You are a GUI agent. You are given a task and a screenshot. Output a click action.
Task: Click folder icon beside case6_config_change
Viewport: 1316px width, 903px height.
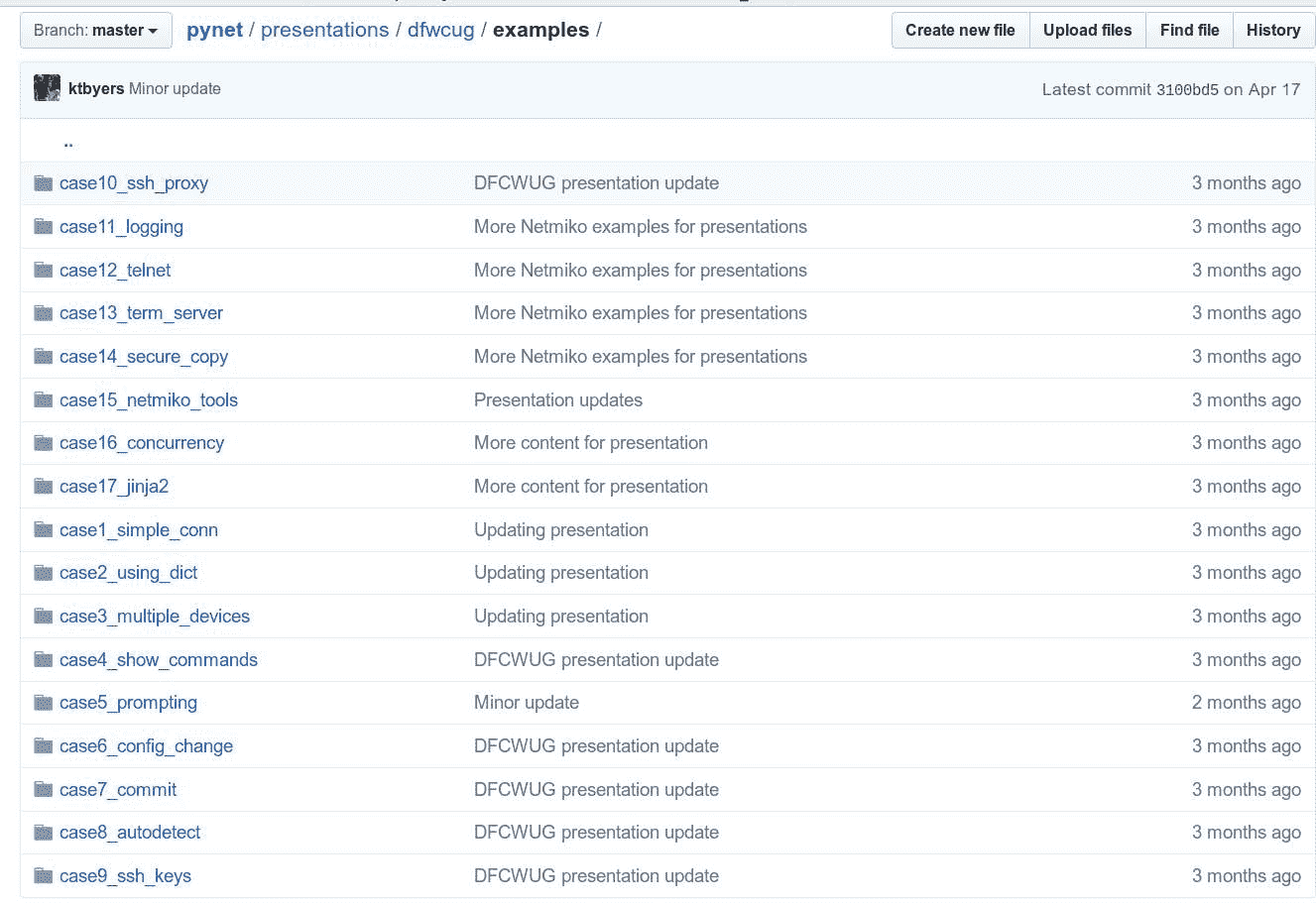point(43,745)
